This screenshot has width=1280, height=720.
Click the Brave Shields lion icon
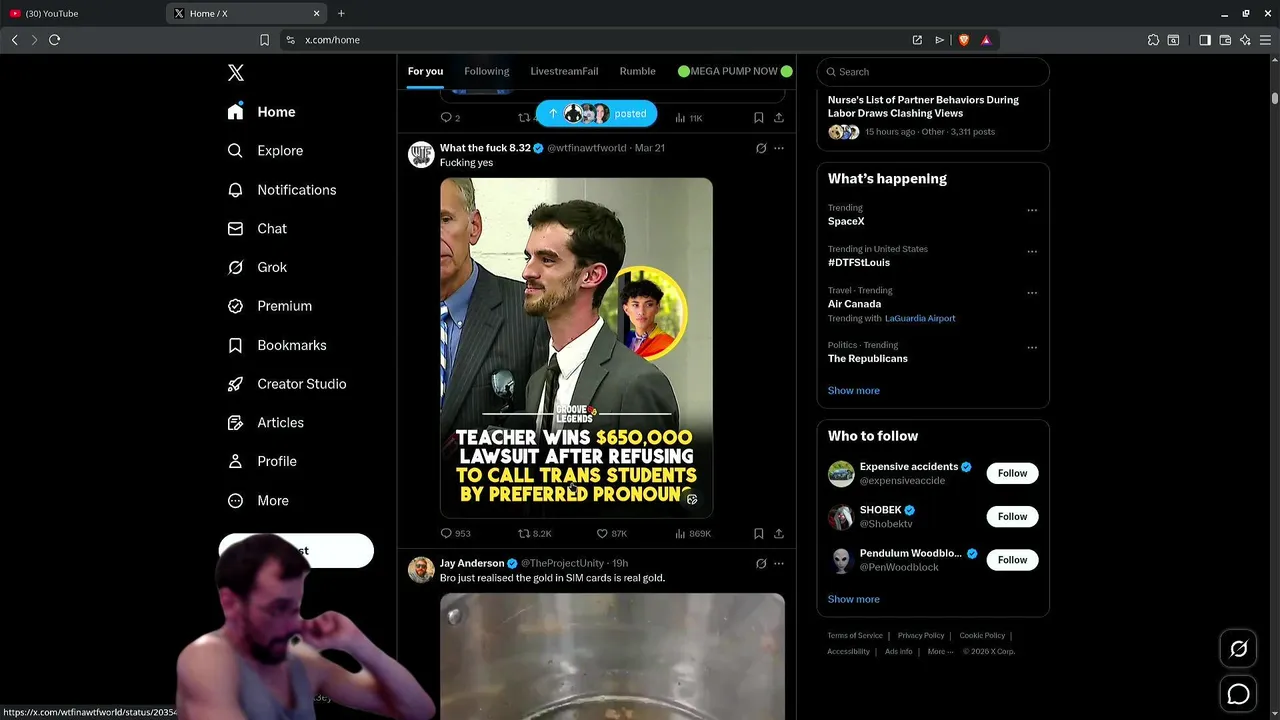tap(964, 40)
